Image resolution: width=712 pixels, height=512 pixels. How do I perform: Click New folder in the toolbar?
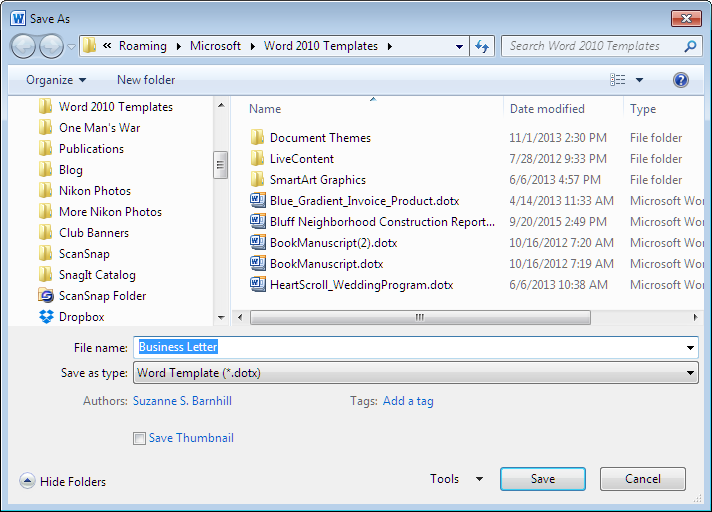[x=146, y=80]
